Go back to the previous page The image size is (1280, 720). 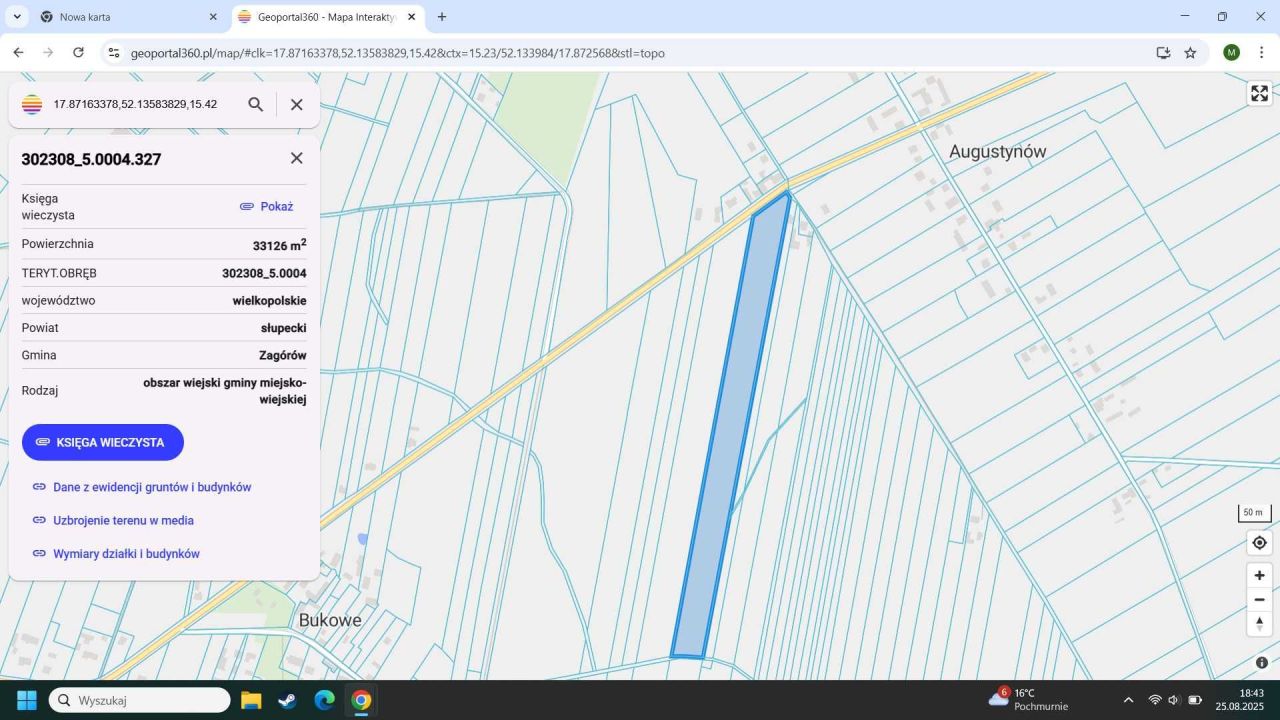click(x=18, y=53)
